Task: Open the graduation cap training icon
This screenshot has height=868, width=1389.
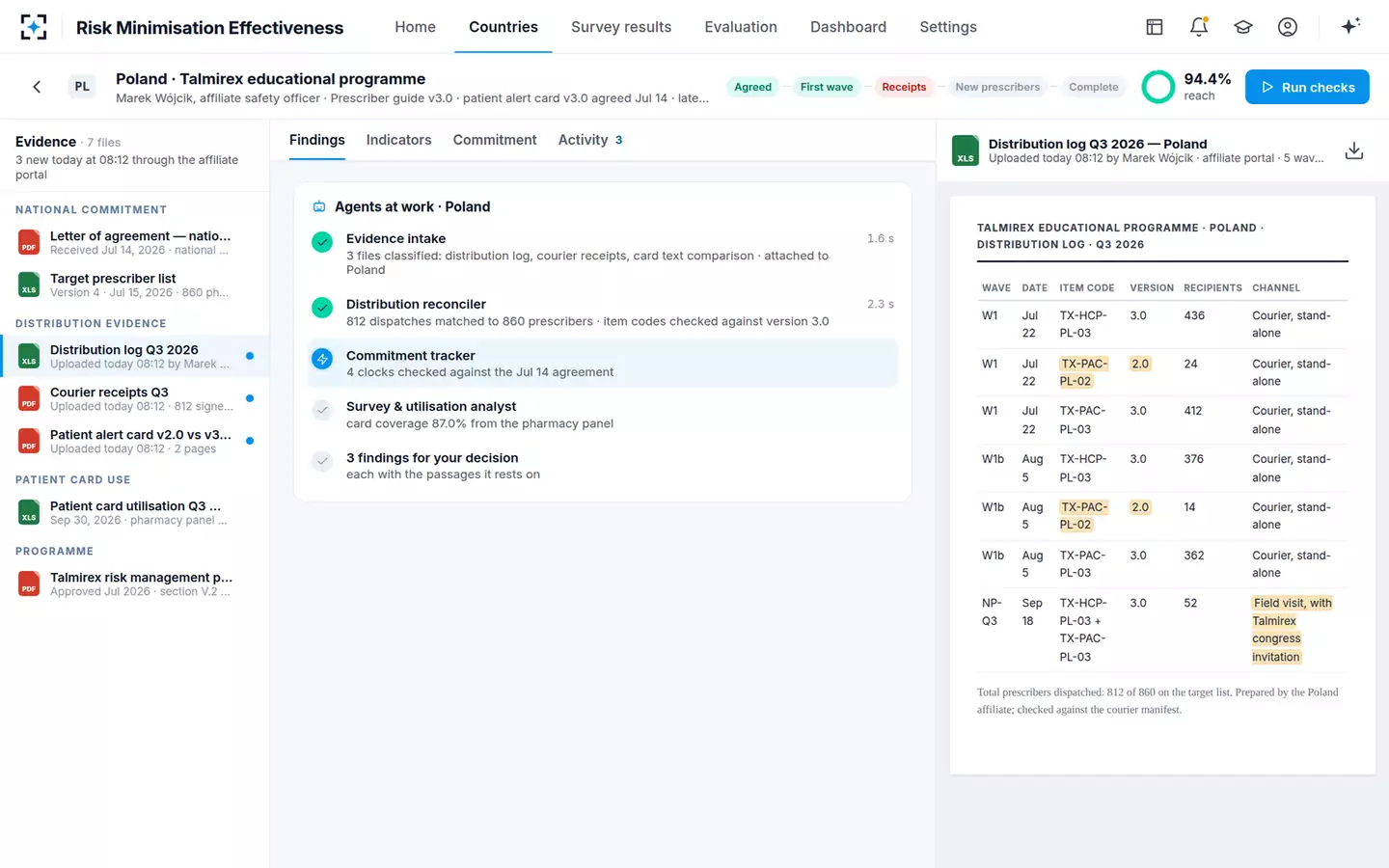Action: (1243, 27)
